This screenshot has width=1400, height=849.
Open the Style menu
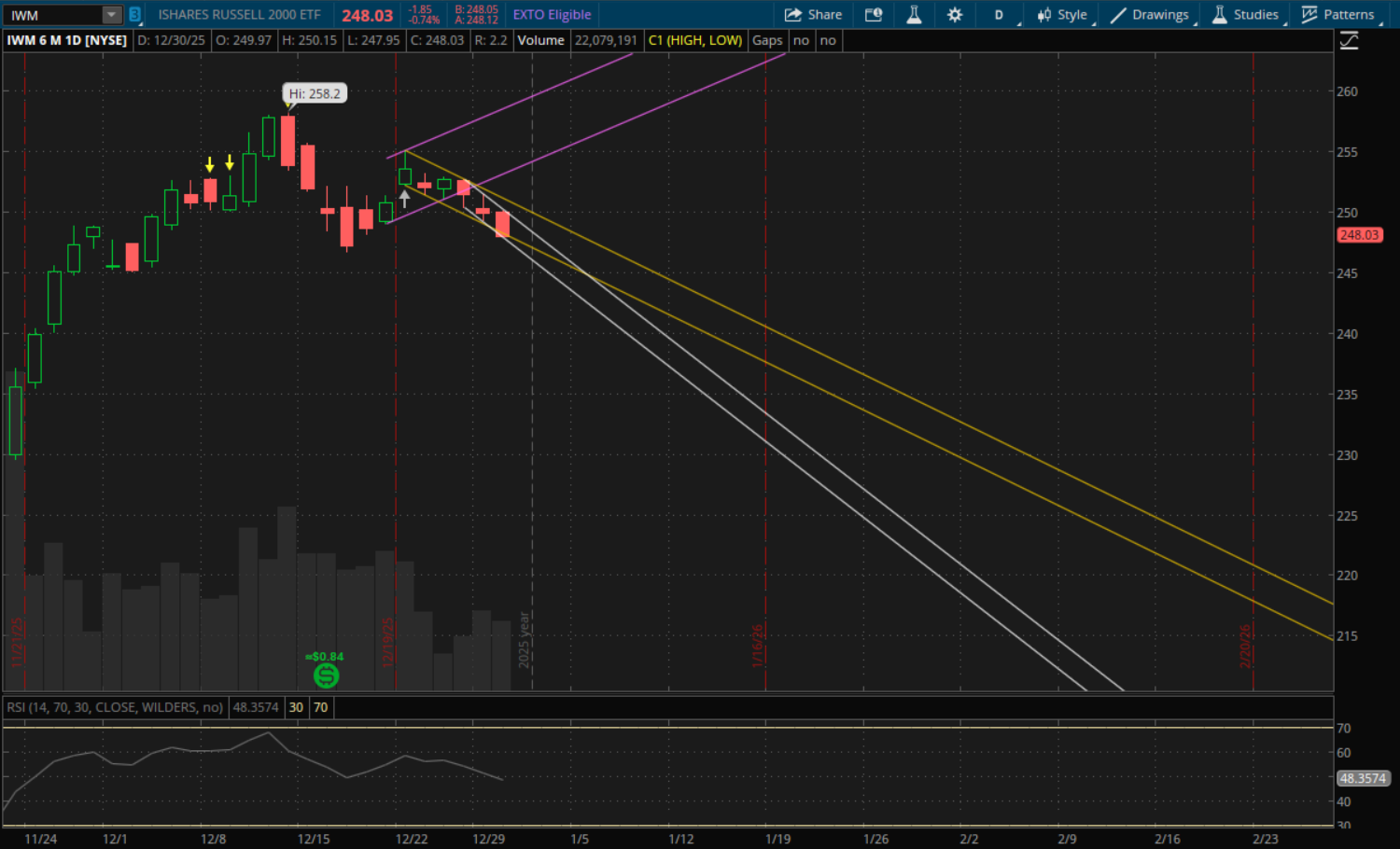1062,15
